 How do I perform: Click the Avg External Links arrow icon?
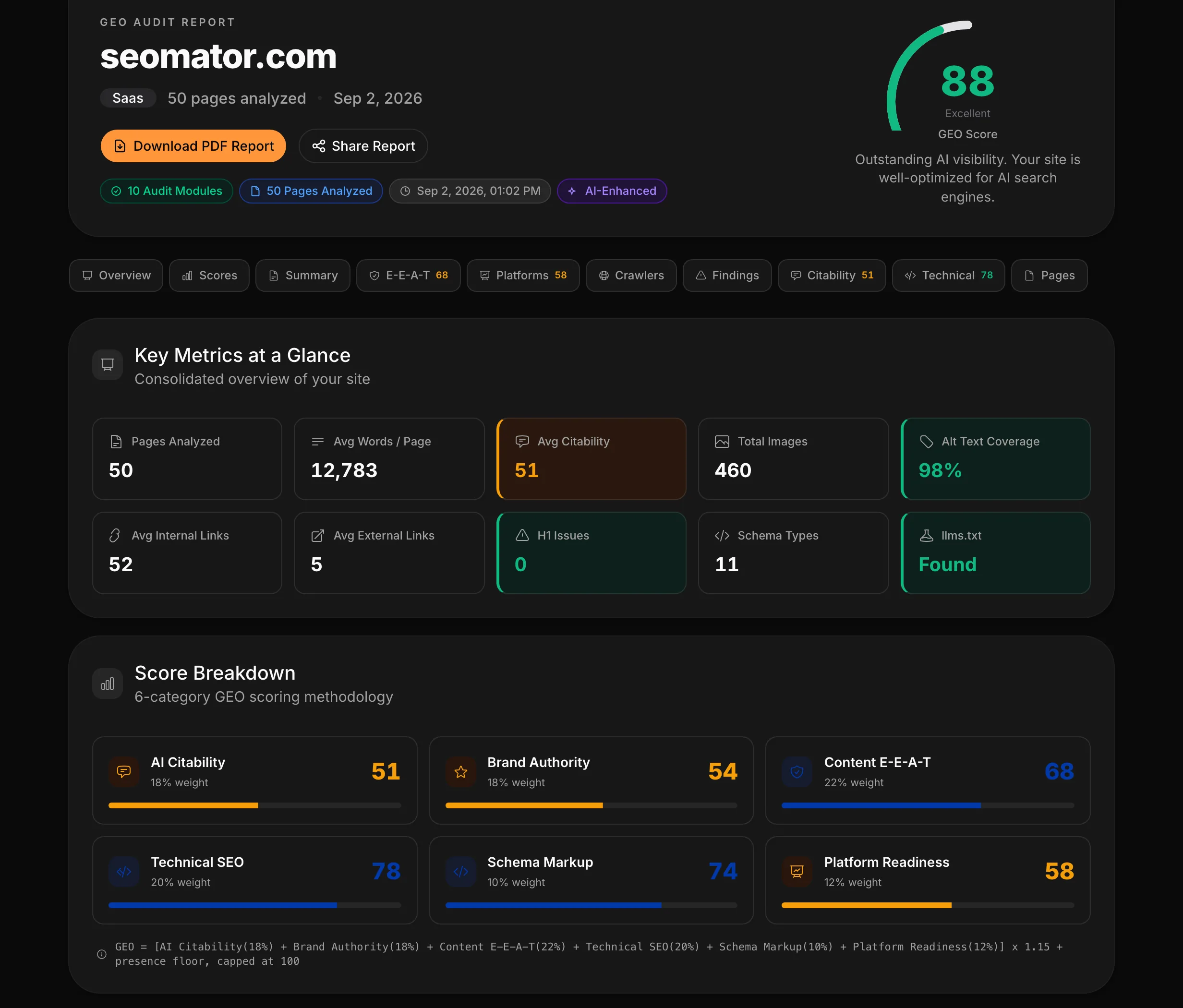(317, 535)
